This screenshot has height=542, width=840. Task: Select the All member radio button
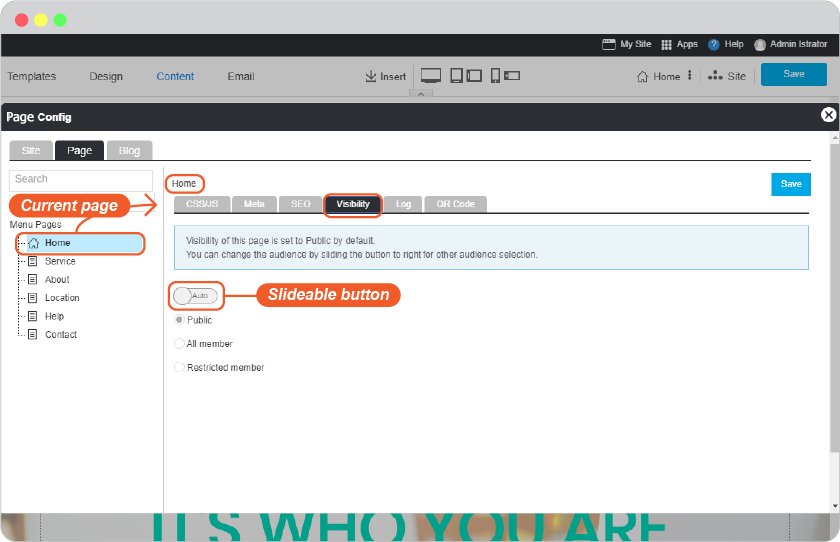179,343
